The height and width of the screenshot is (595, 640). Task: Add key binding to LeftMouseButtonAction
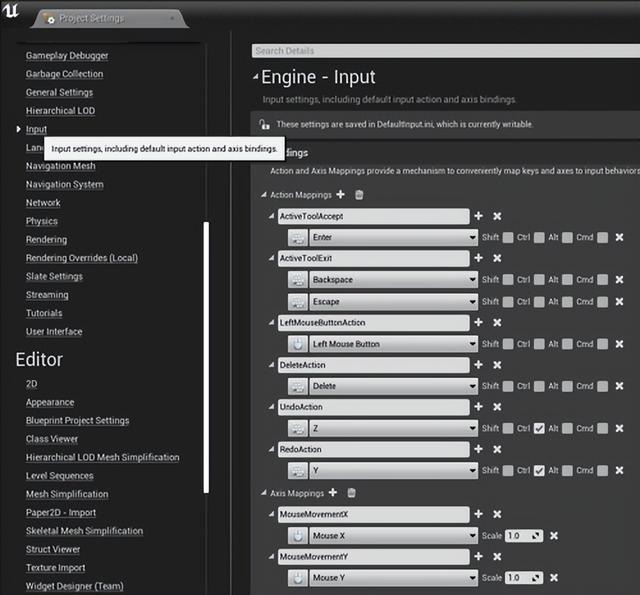[x=479, y=322]
